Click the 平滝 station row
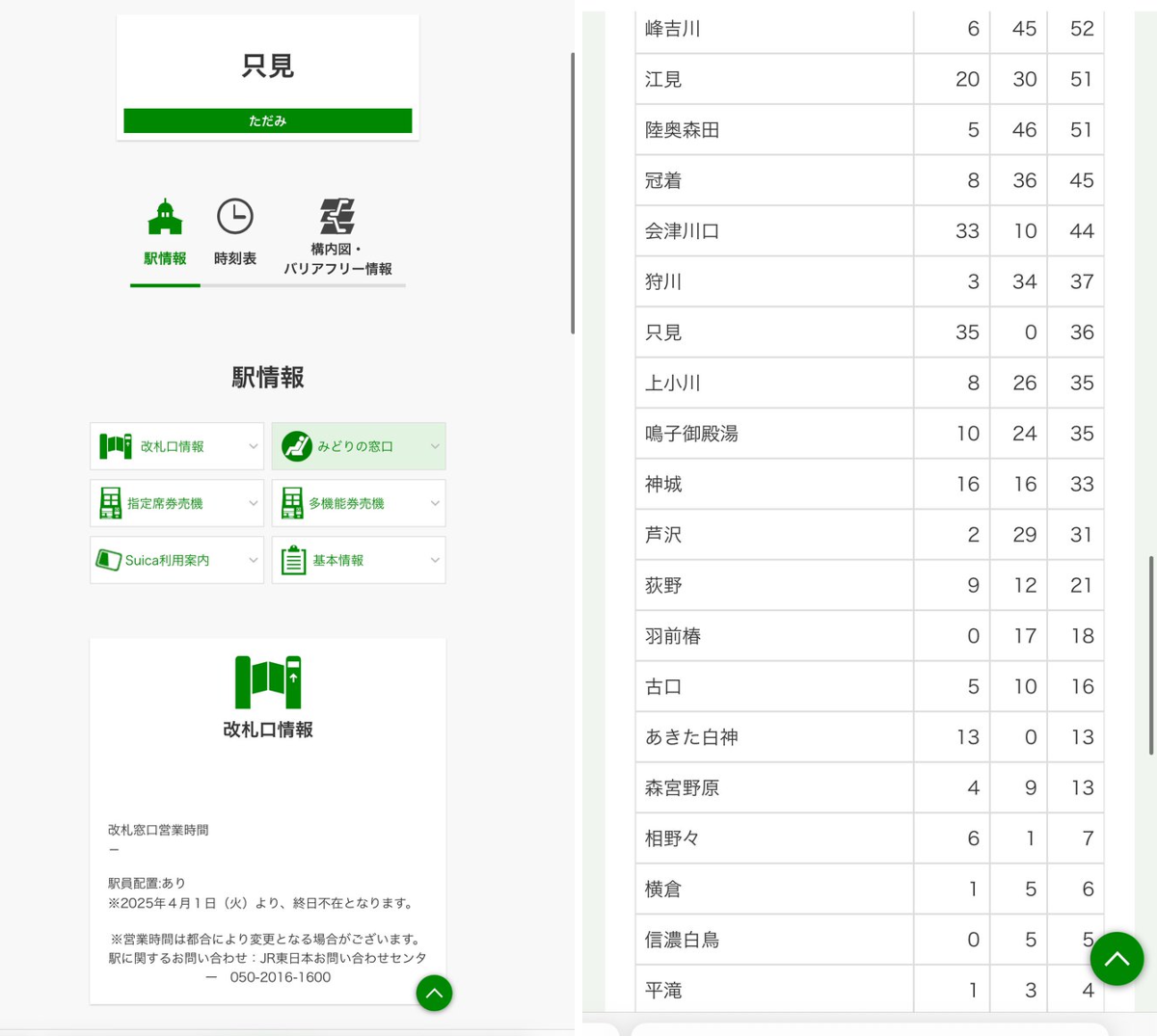This screenshot has height=1036, width=1157. [870, 990]
